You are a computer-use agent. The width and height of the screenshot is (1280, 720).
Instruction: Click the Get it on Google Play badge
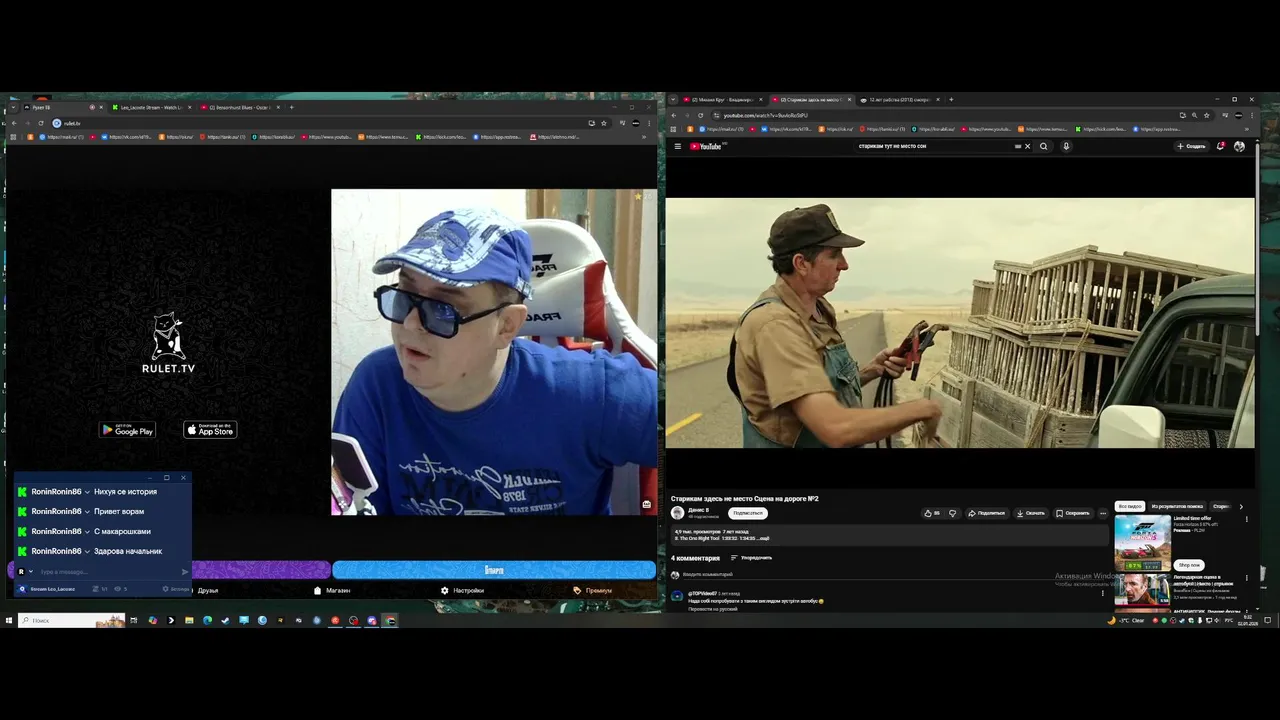(x=127, y=430)
